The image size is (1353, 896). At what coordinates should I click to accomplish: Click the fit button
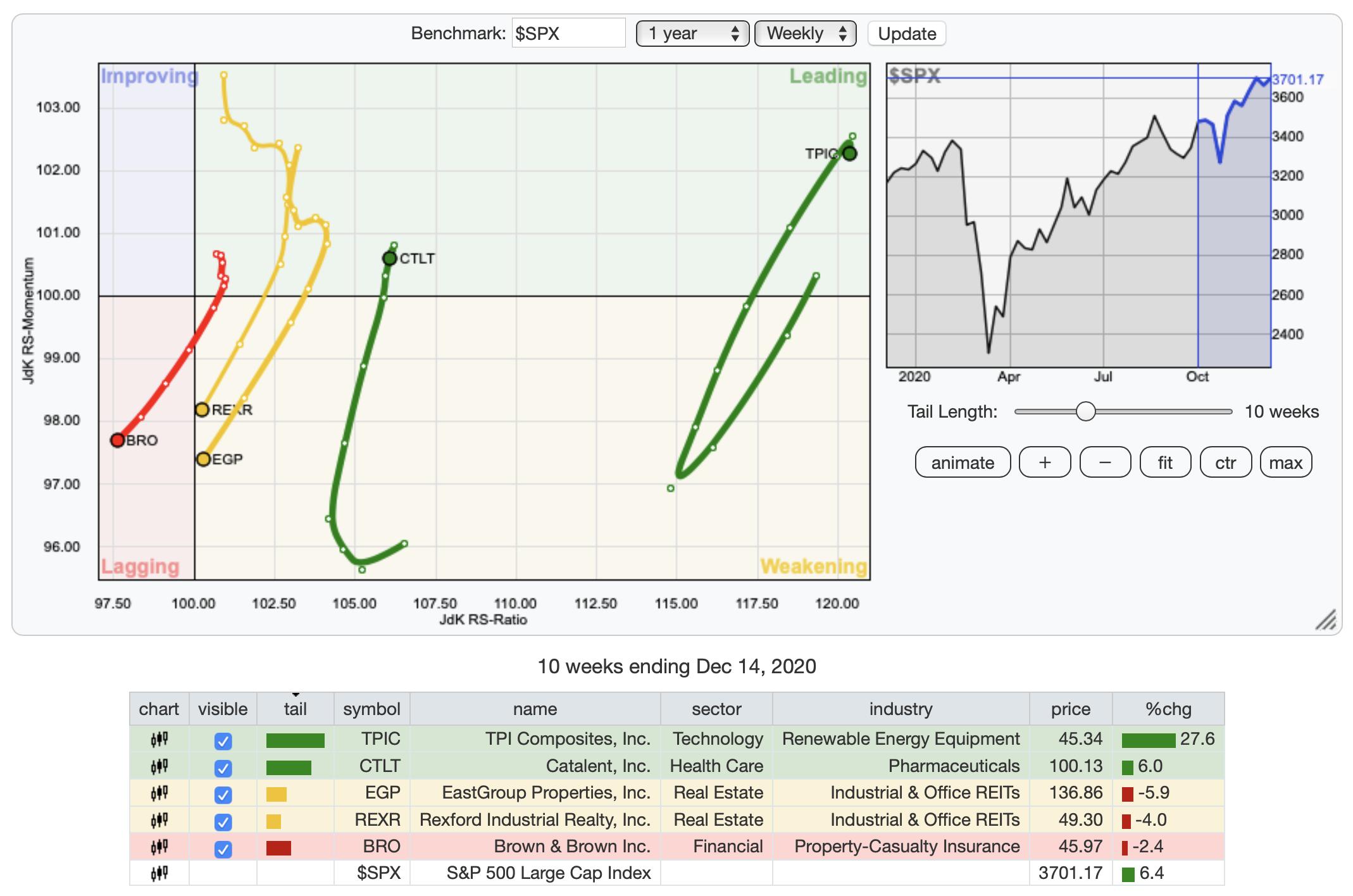pyautogui.click(x=1165, y=463)
